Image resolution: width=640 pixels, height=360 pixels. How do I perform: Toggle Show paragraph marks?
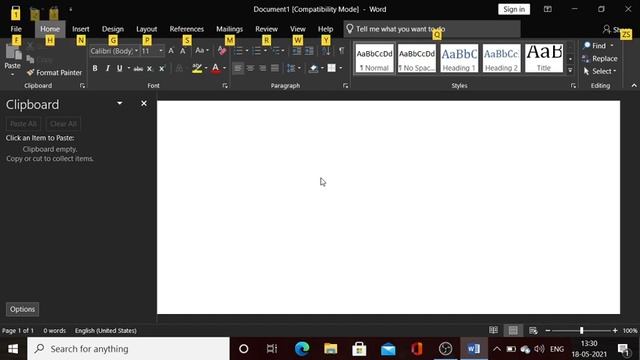tap(341, 51)
